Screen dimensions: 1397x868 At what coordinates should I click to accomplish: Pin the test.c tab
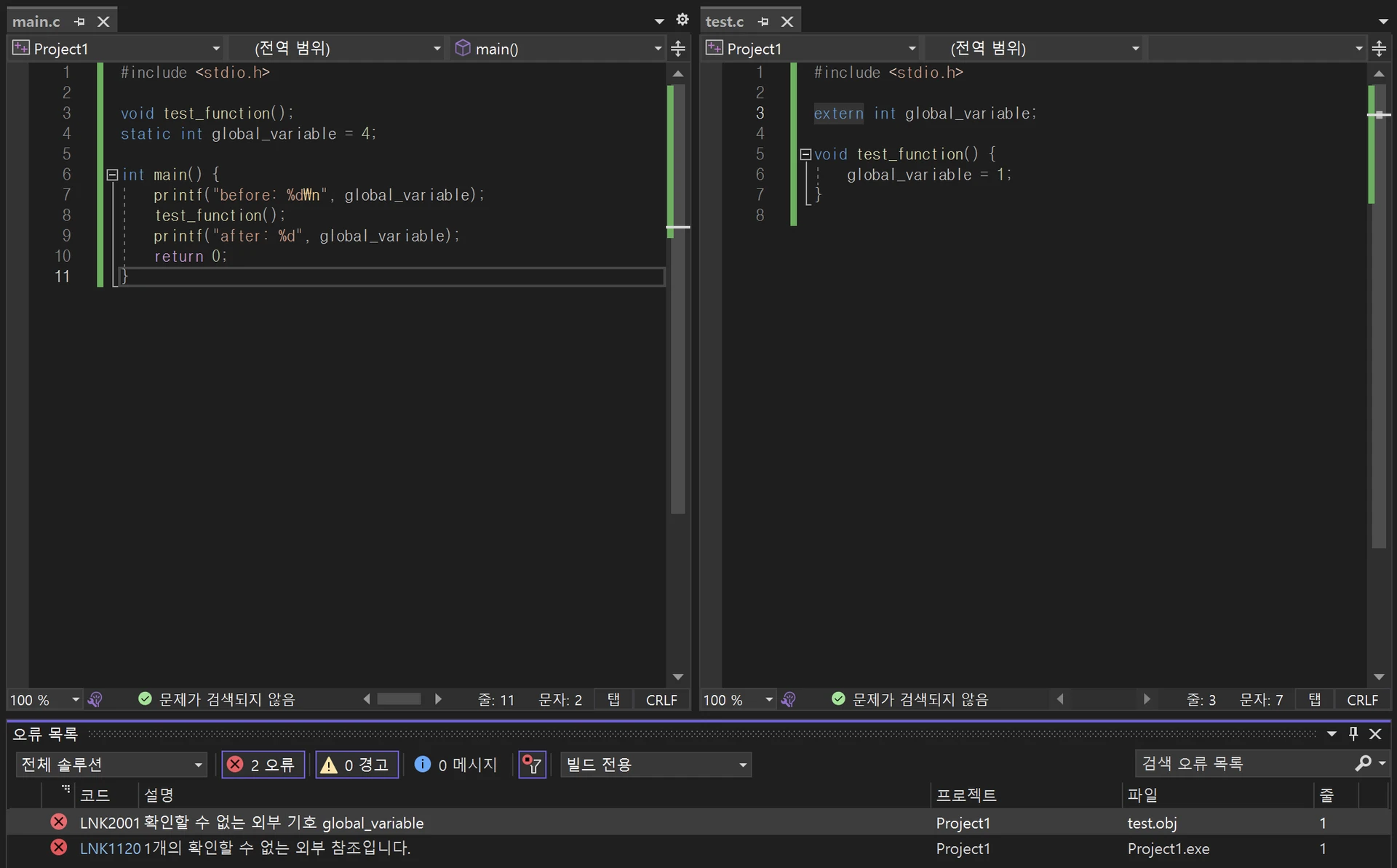(763, 22)
